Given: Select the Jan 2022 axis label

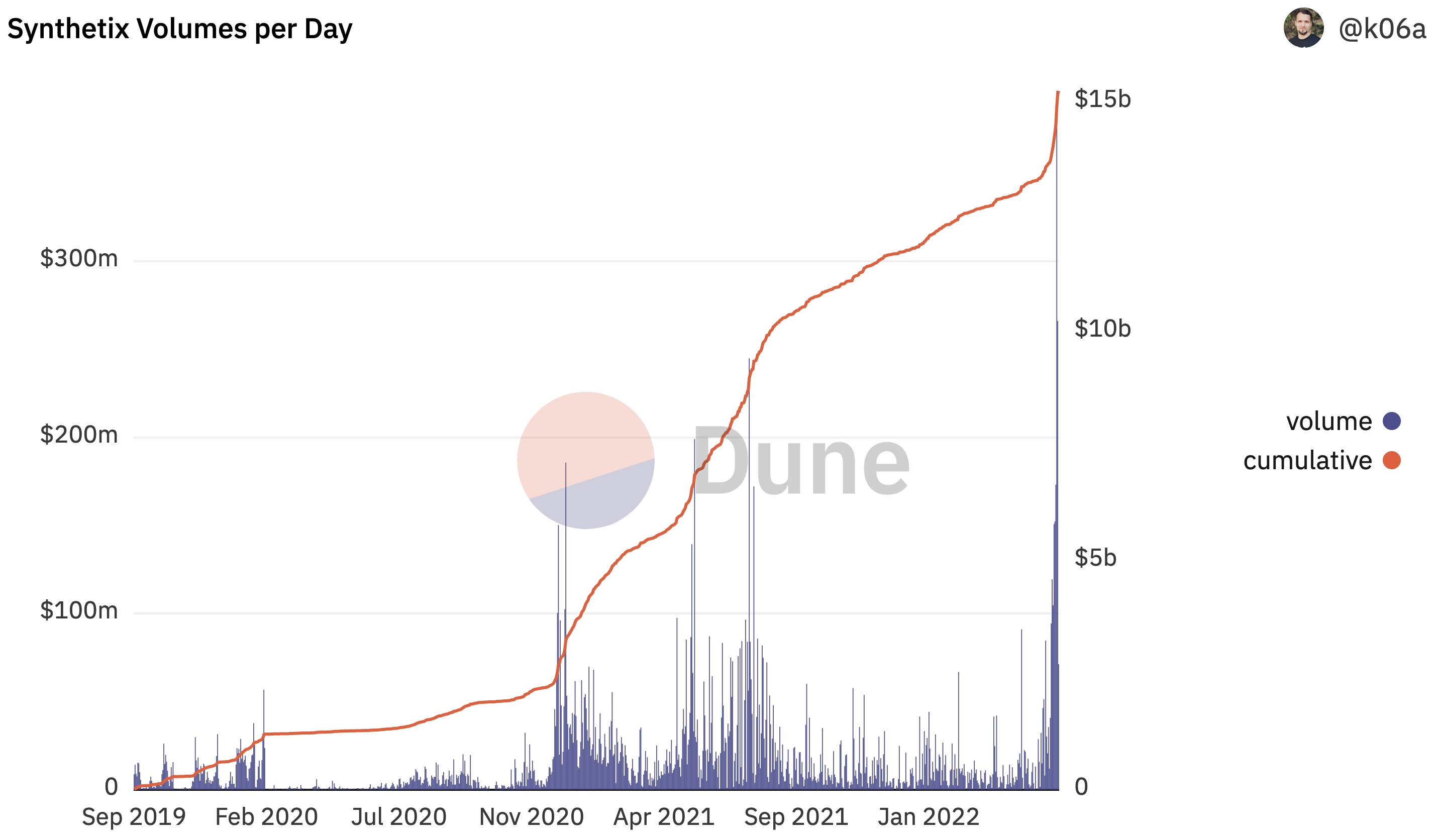Looking at the screenshot, I should pyautogui.click(x=929, y=816).
